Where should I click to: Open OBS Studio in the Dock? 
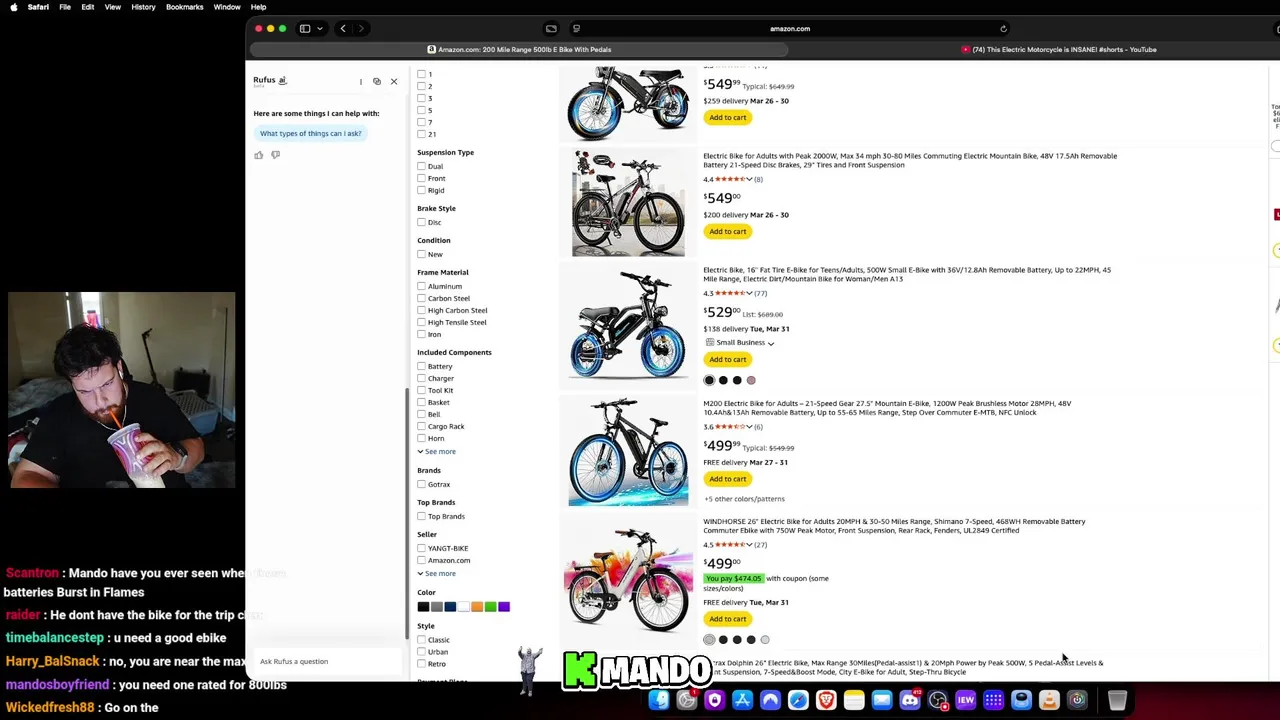click(x=938, y=701)
